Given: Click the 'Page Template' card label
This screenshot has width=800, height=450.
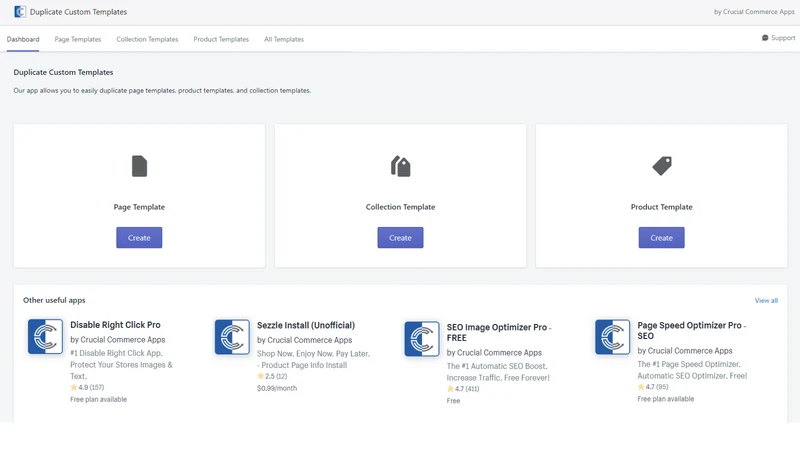Looking at the screenshot, I should pos(139,207).
